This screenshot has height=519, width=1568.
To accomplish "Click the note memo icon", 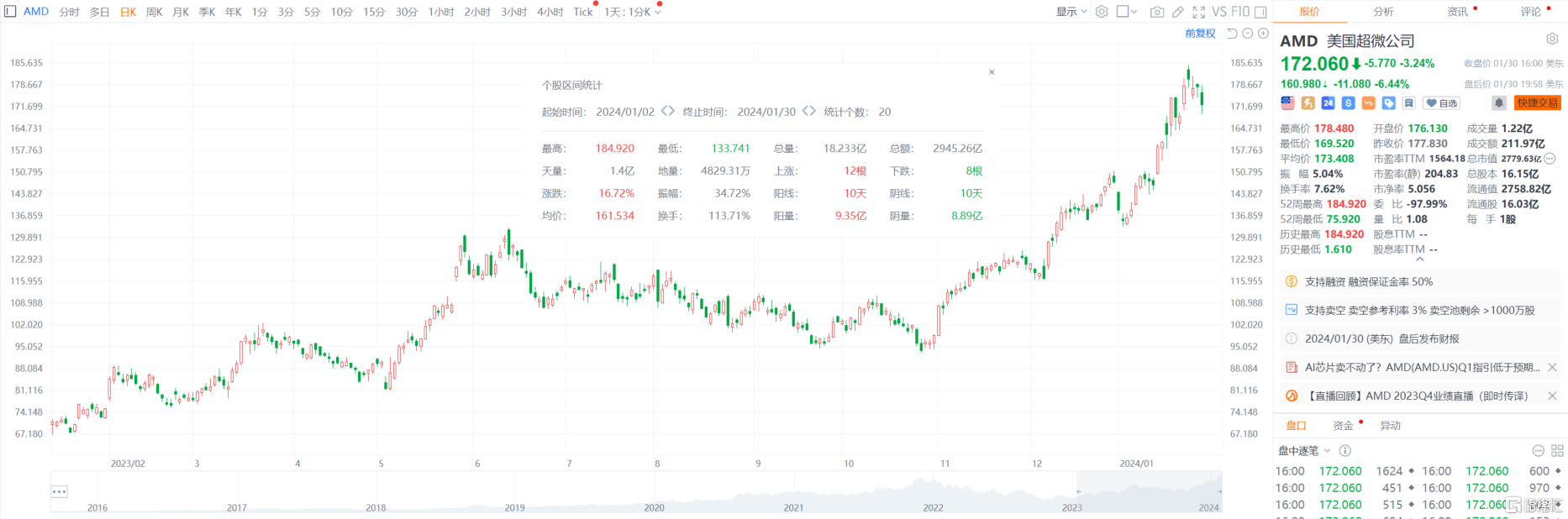I will pyautogui.click(x=1409, y=102).
